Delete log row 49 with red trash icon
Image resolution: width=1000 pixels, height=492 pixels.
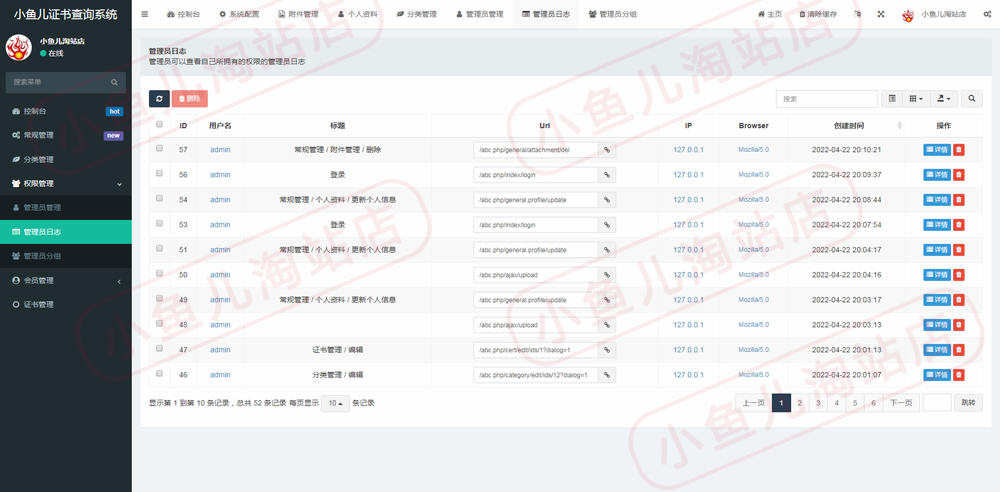point(959,300)
